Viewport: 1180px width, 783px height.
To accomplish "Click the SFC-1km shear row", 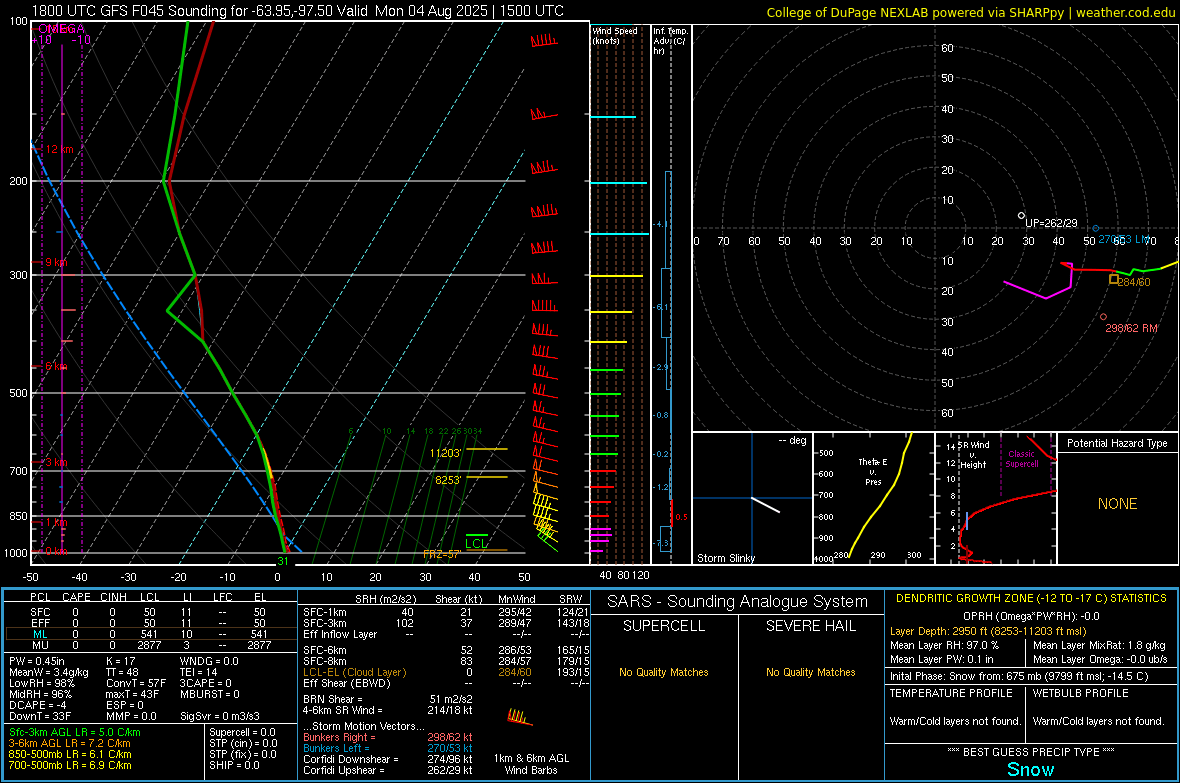I will [x=446, y=612].
